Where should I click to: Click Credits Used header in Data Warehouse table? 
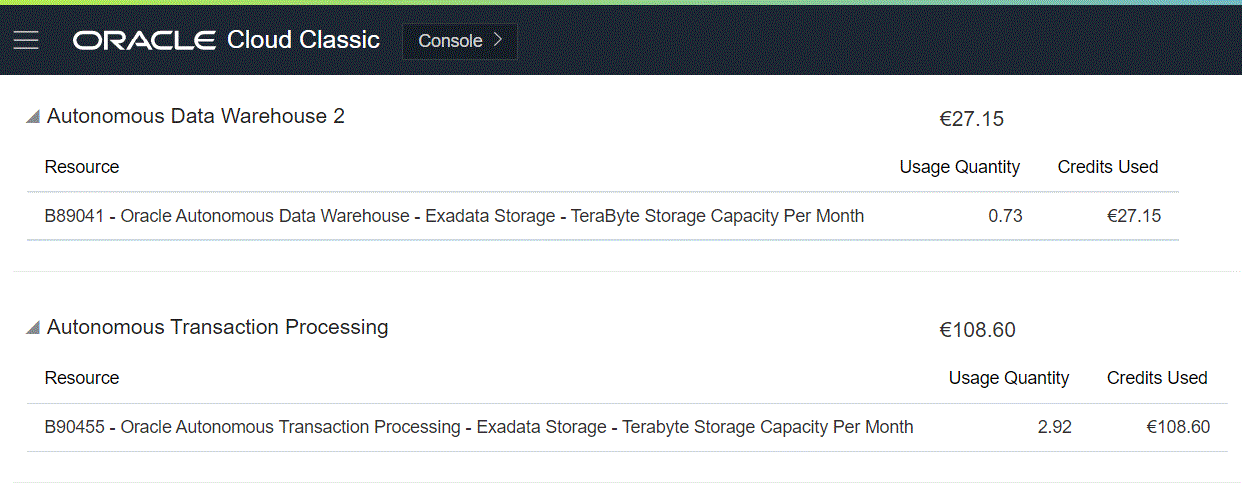(1107, 167)
